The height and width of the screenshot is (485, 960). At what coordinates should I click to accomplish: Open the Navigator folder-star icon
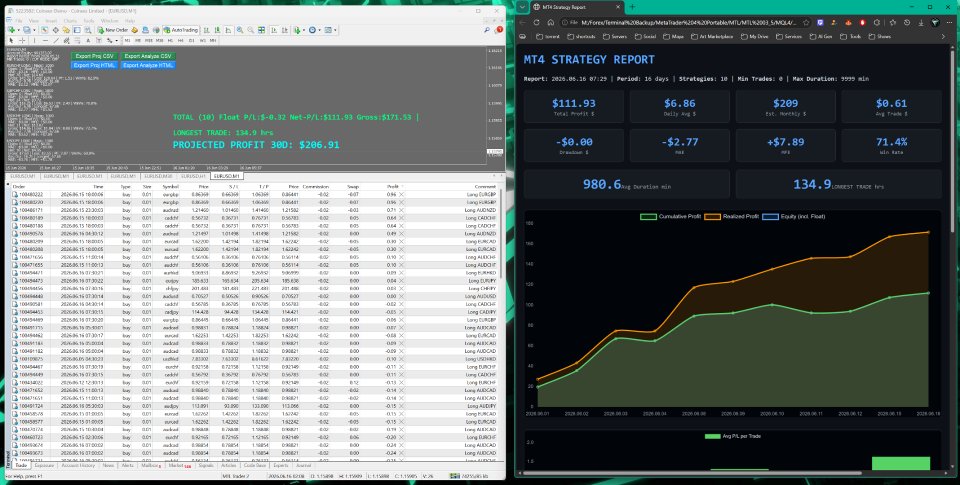(66, 30)
